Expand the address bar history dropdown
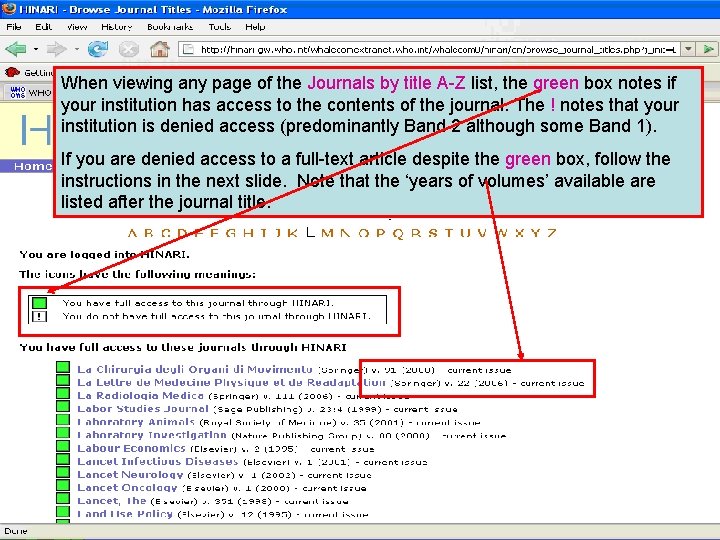 pos(688,49)
